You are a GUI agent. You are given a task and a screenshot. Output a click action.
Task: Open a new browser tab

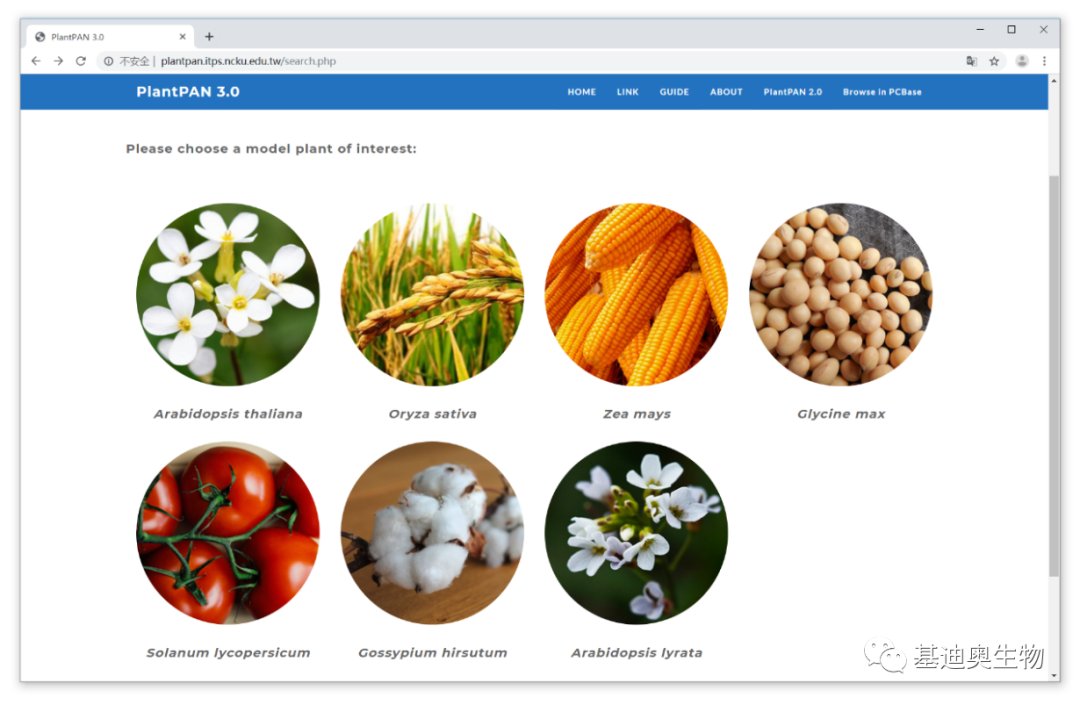(x=209, y=36)
